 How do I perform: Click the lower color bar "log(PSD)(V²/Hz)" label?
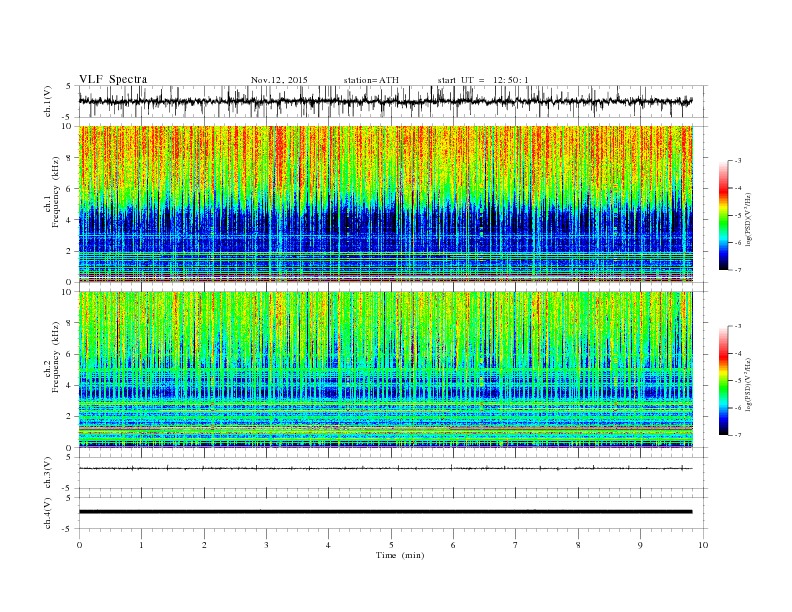[x=749, y=384]
